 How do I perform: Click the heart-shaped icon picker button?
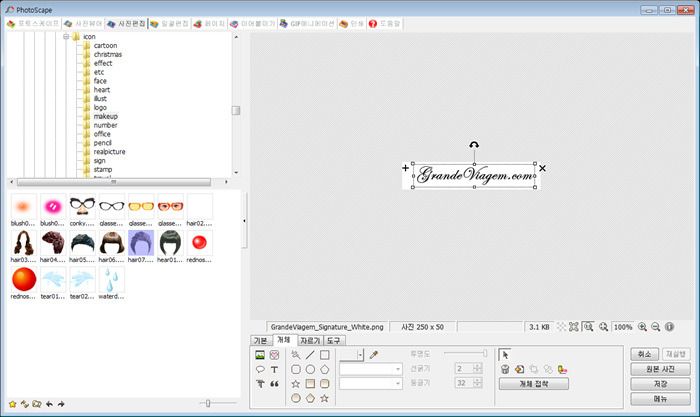(x=274, y=355)
